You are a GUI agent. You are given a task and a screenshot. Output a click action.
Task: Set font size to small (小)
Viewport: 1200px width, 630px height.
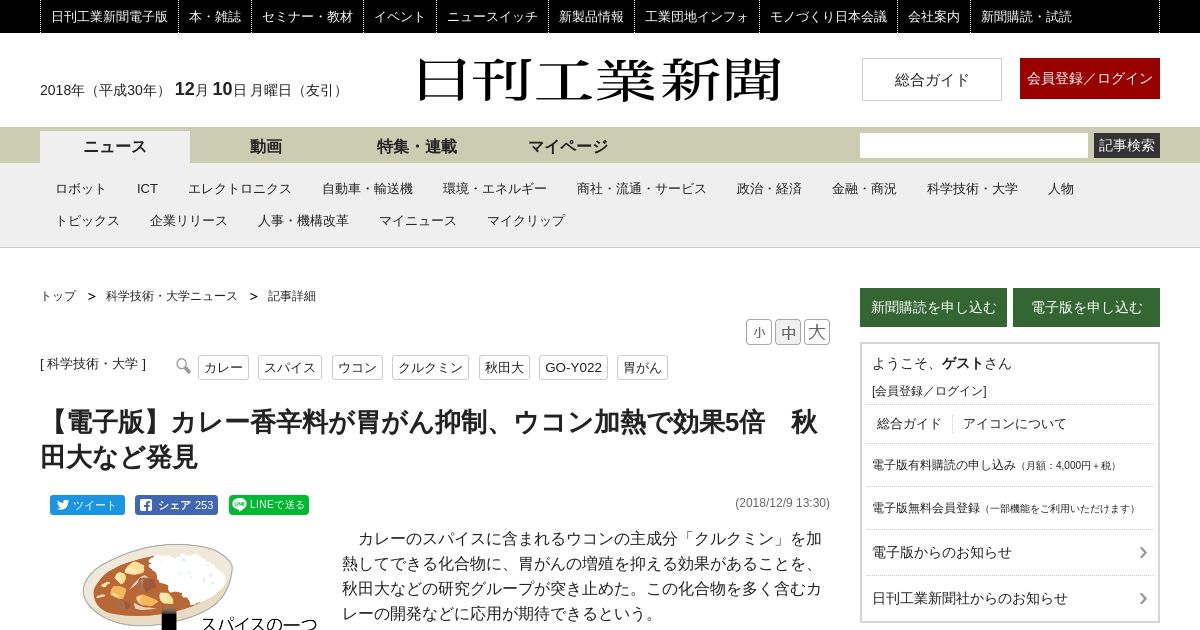[759, 332]
